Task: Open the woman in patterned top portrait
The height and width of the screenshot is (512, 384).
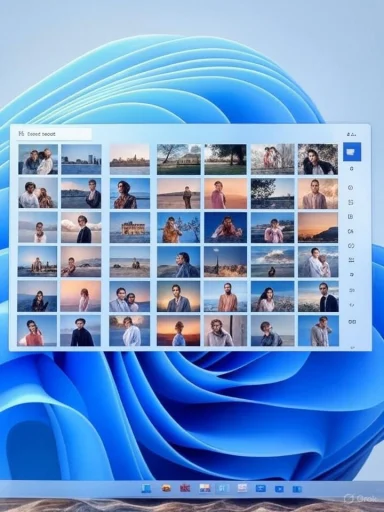Action: (130, 193)
